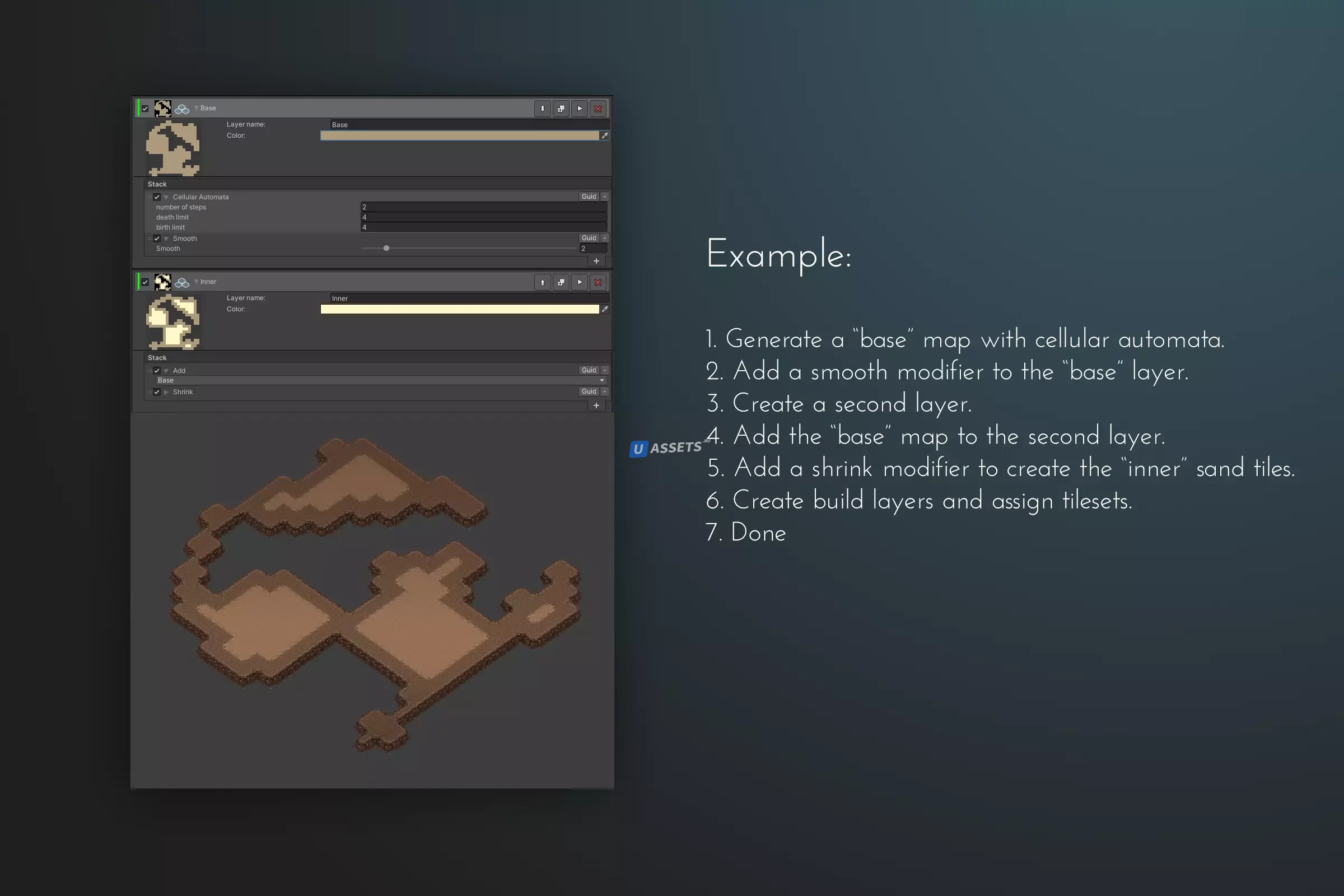Remove the Shrink modifier with minus
1344x896 pixels.
[x=605, y=391]
